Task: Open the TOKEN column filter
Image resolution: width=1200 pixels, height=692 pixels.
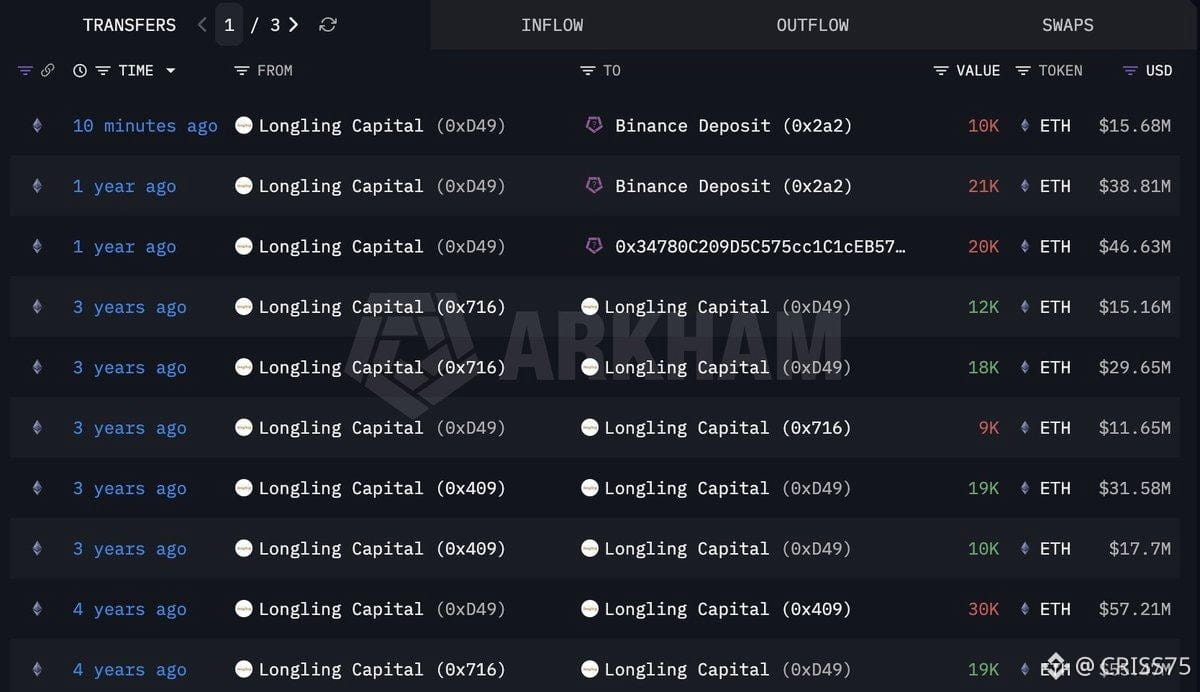Action: click(x=1023, y=70)
